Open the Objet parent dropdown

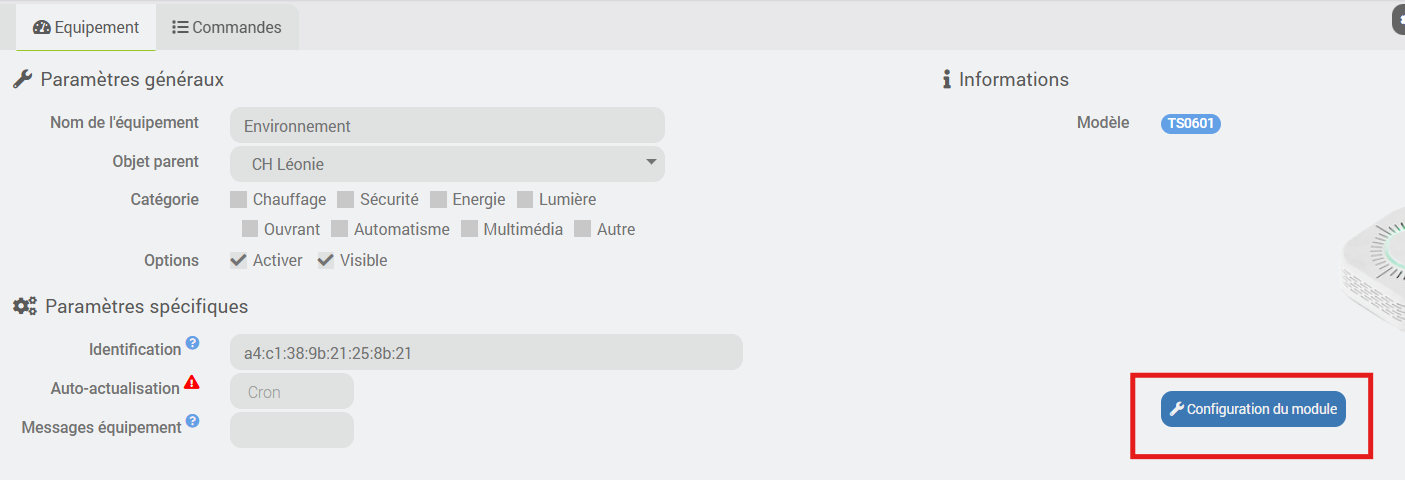pyautogui.click(x=447, y=164)
